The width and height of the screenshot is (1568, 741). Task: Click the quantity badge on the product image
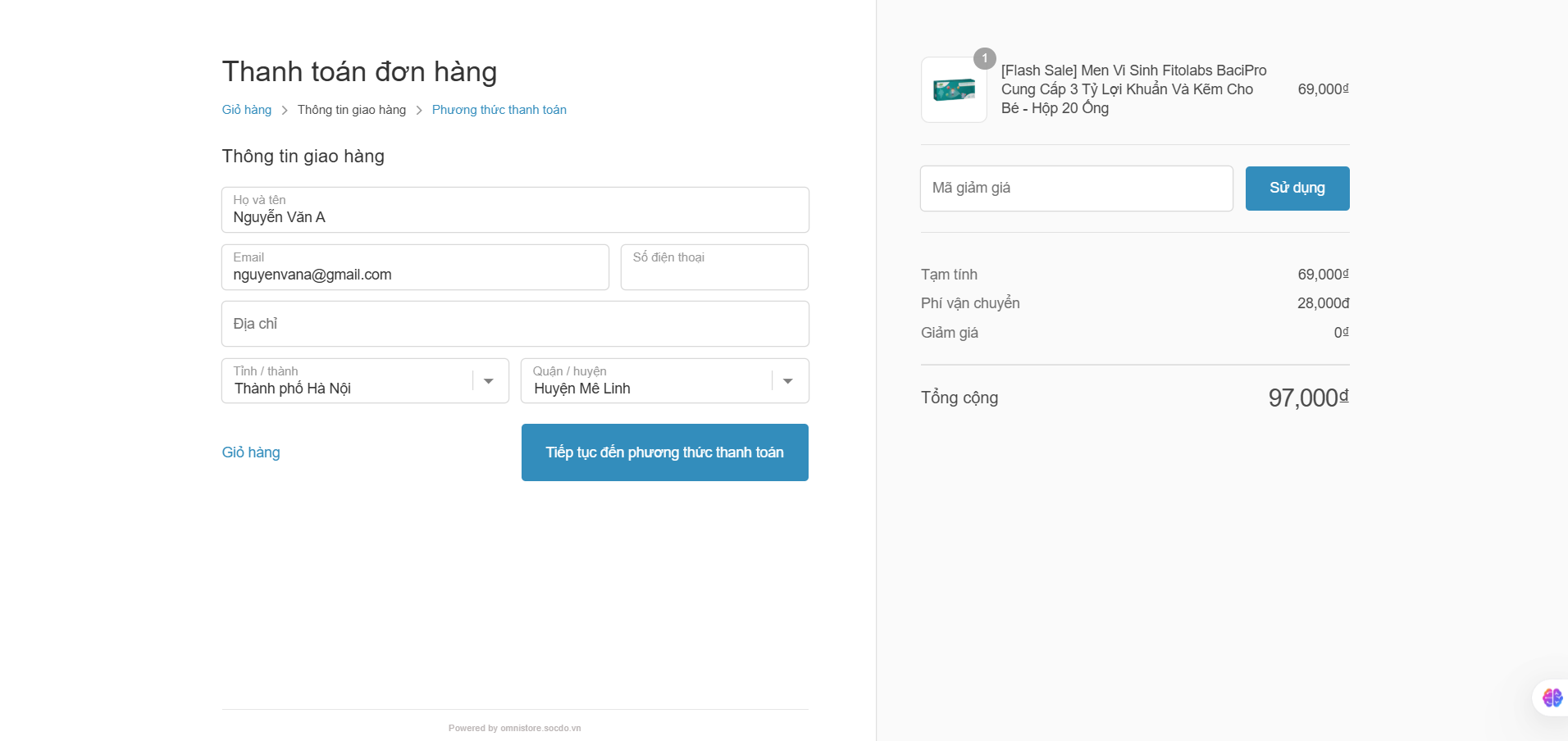(984, 58)
